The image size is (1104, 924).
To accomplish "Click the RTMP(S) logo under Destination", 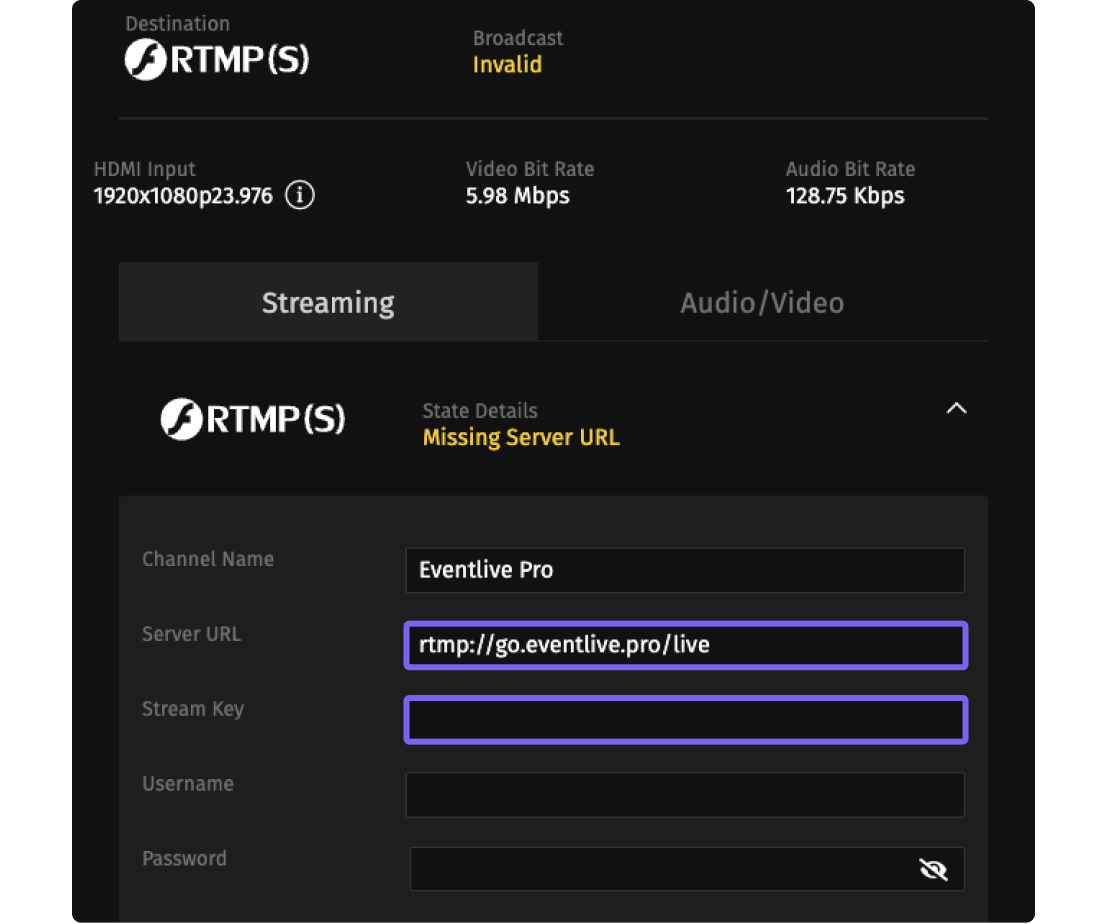I will [217, 60].
